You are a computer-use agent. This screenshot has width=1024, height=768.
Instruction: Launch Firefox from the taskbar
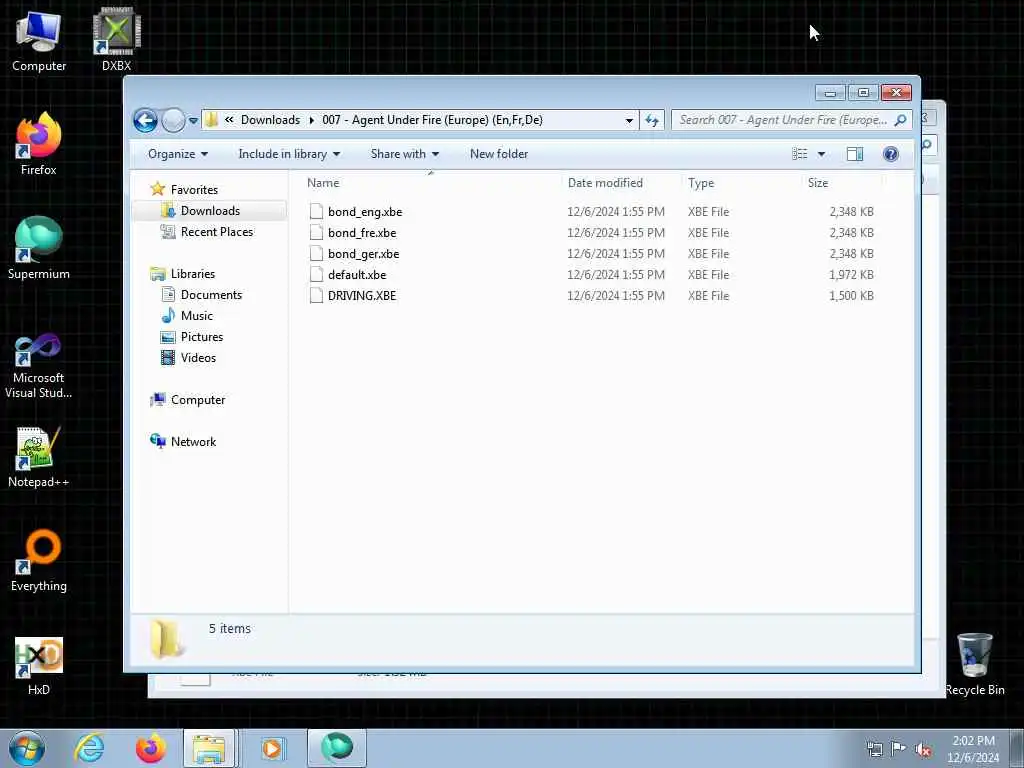(150, 748)
